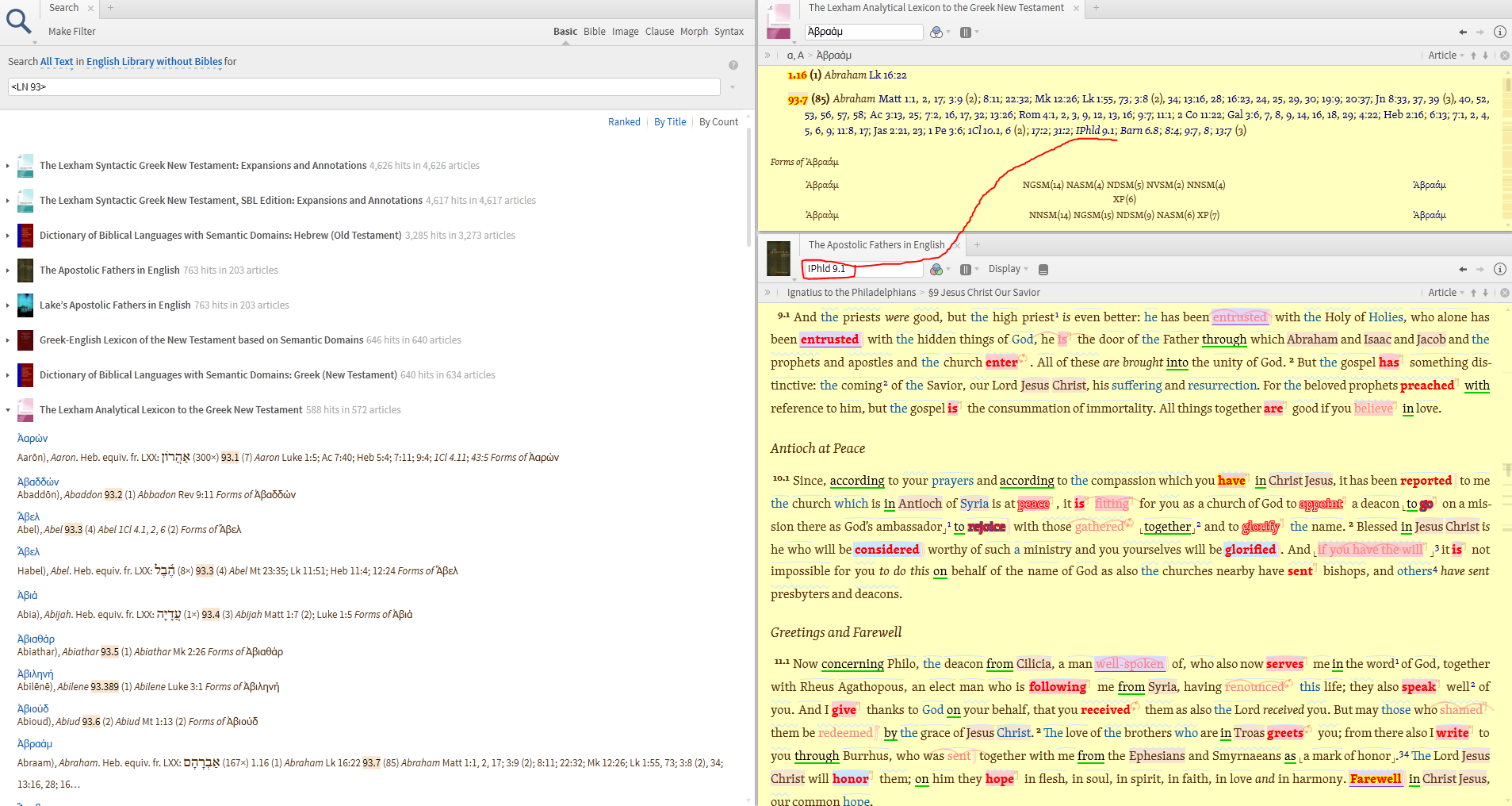
Task: Jump to previous article in Apostolic Fathers
Action: point(1473,293)
